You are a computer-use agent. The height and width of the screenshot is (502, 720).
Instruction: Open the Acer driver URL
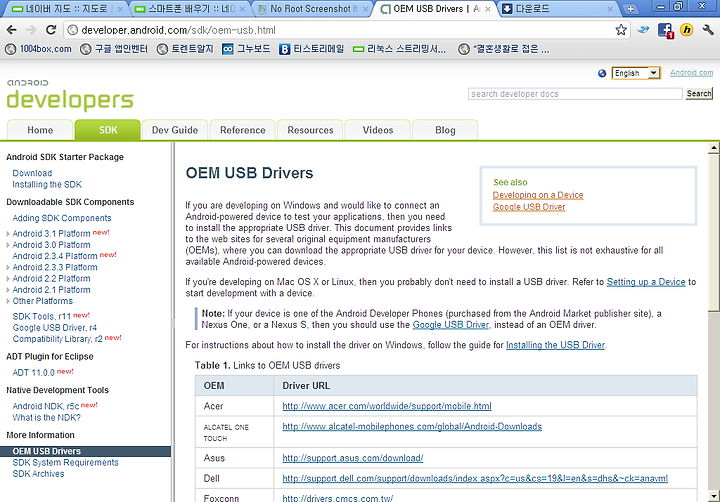[x=387, y=406]
